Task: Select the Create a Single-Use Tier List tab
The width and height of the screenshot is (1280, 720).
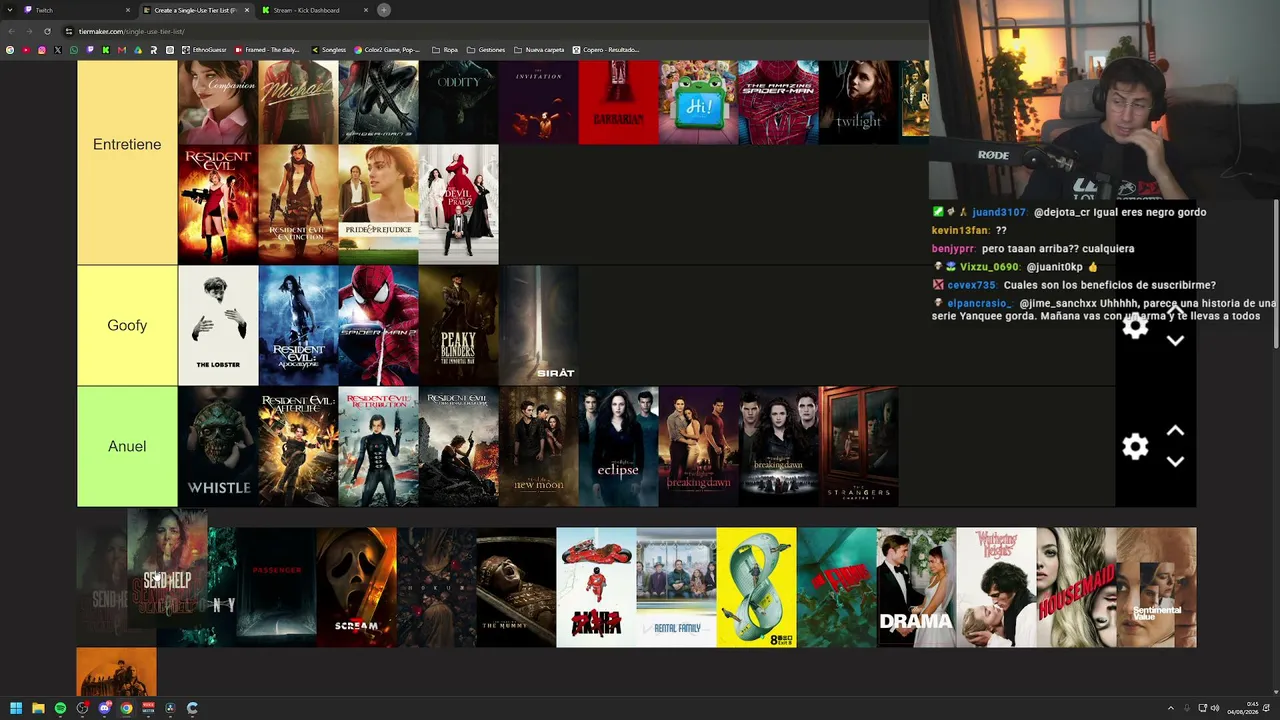Action: coord(197,10)
